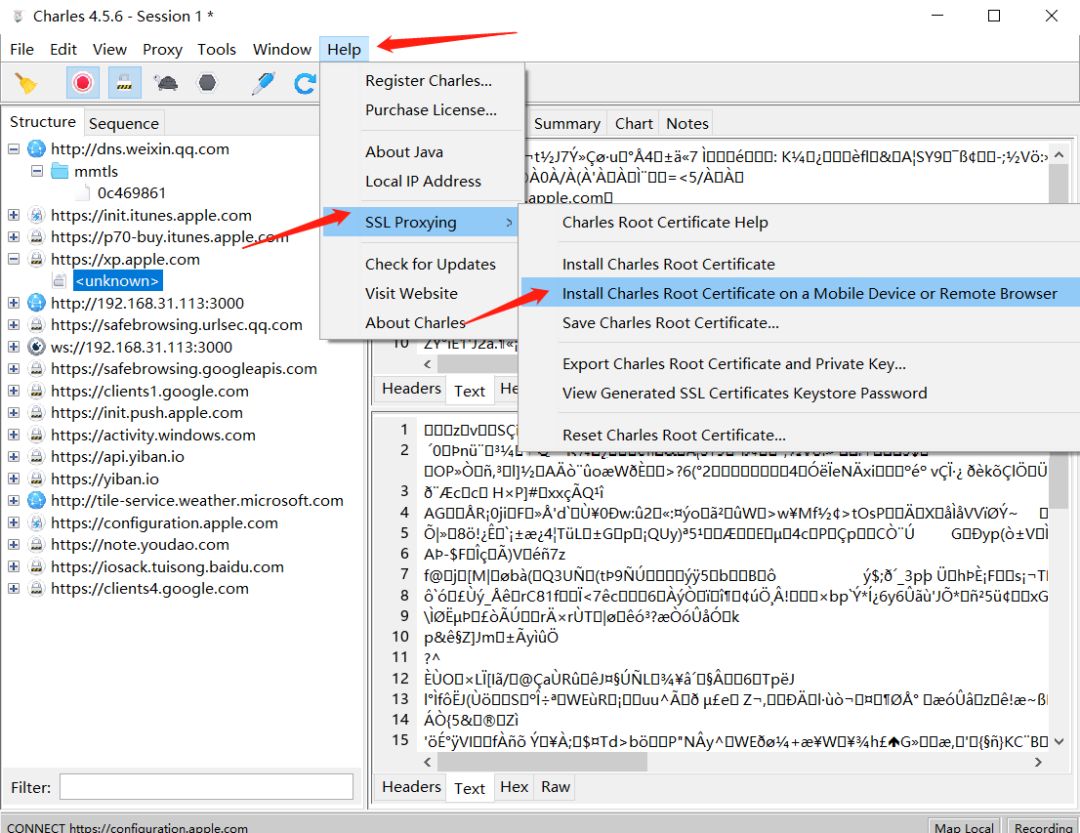The width and height of the screenshot is (1080, 833).
Task: Click globe icon for tile-service.weather.microsoft.com
Action: [37, 501]
